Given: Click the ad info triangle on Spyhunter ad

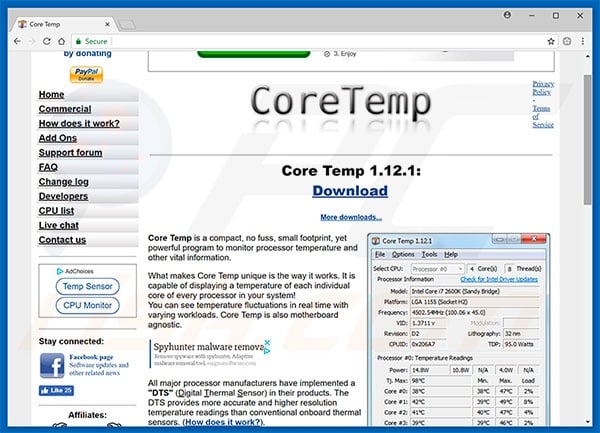Looking at the screenshot, I should (x=267, y=351).
